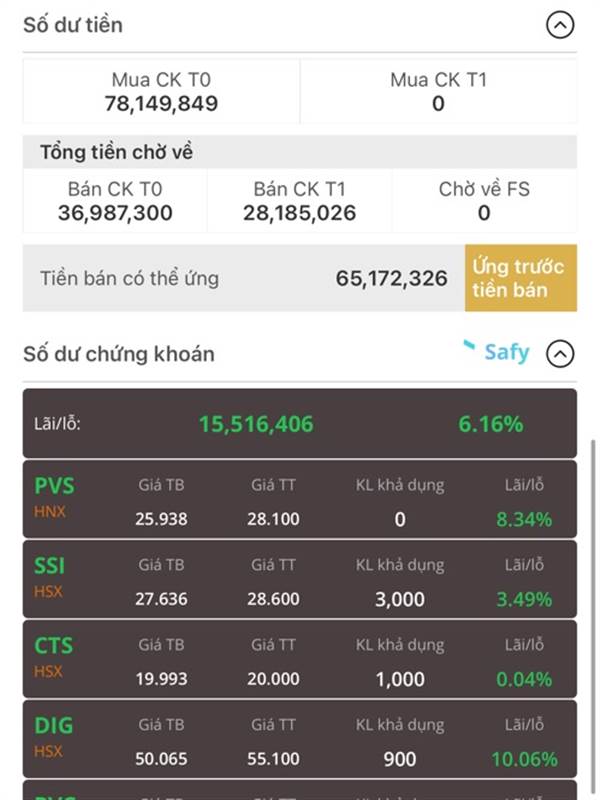Click DIG KL khả dụng 900 value
Viewport: 600px width, 800px height.
[400, 759]
